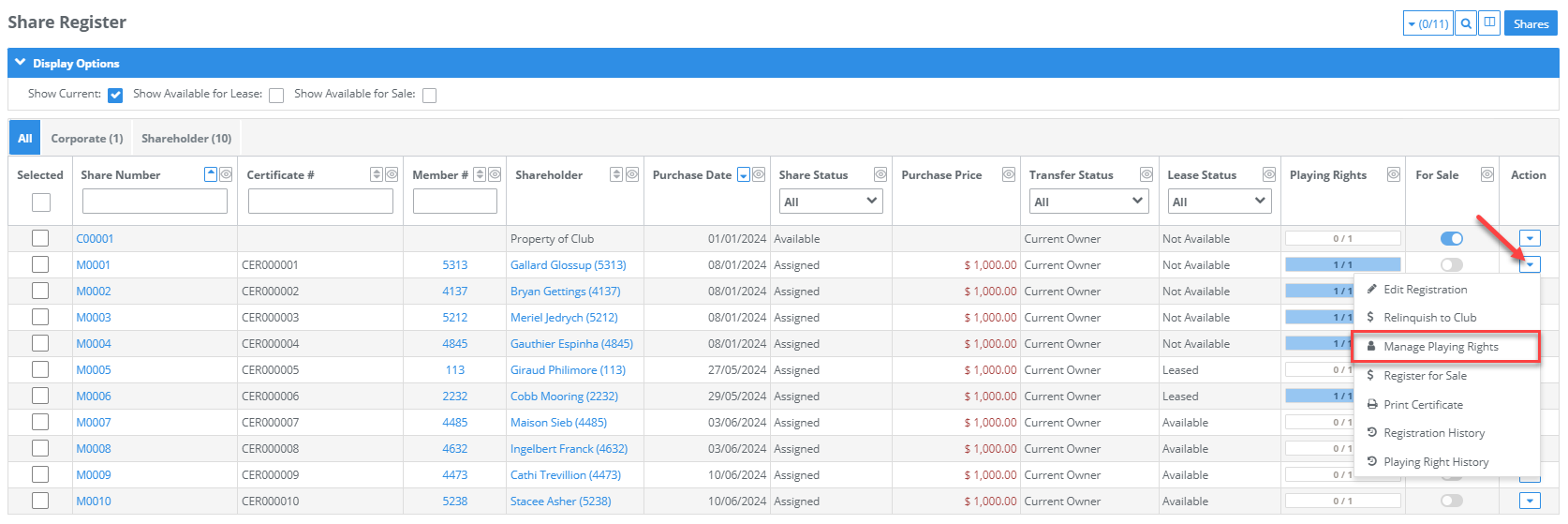
Task: Select the row checkbox for M0007
Action: click(x=40, y=422)
